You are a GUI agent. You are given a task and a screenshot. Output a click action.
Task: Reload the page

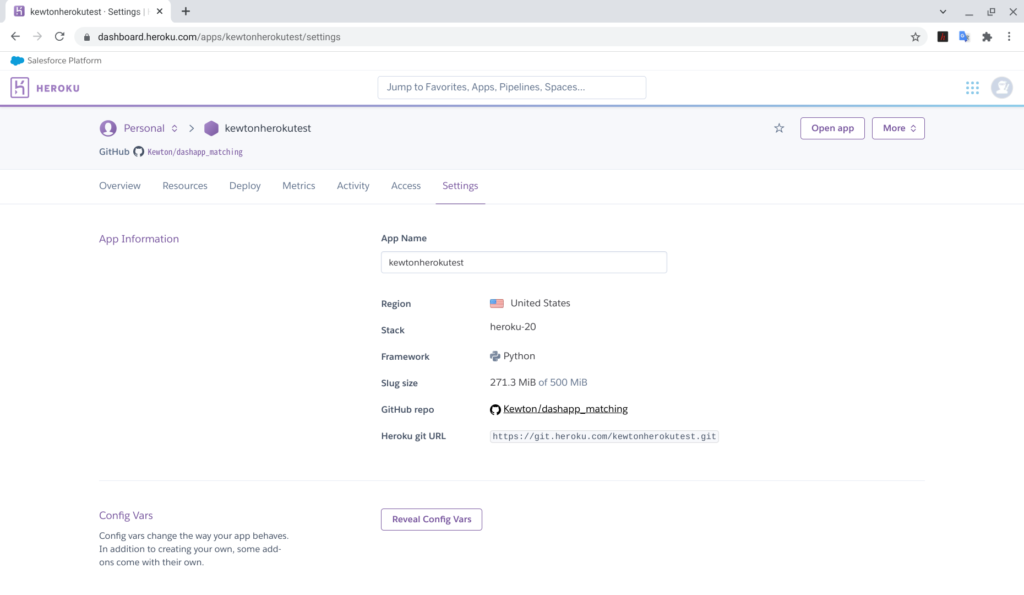pyautogui.click(x=59, y=37)
